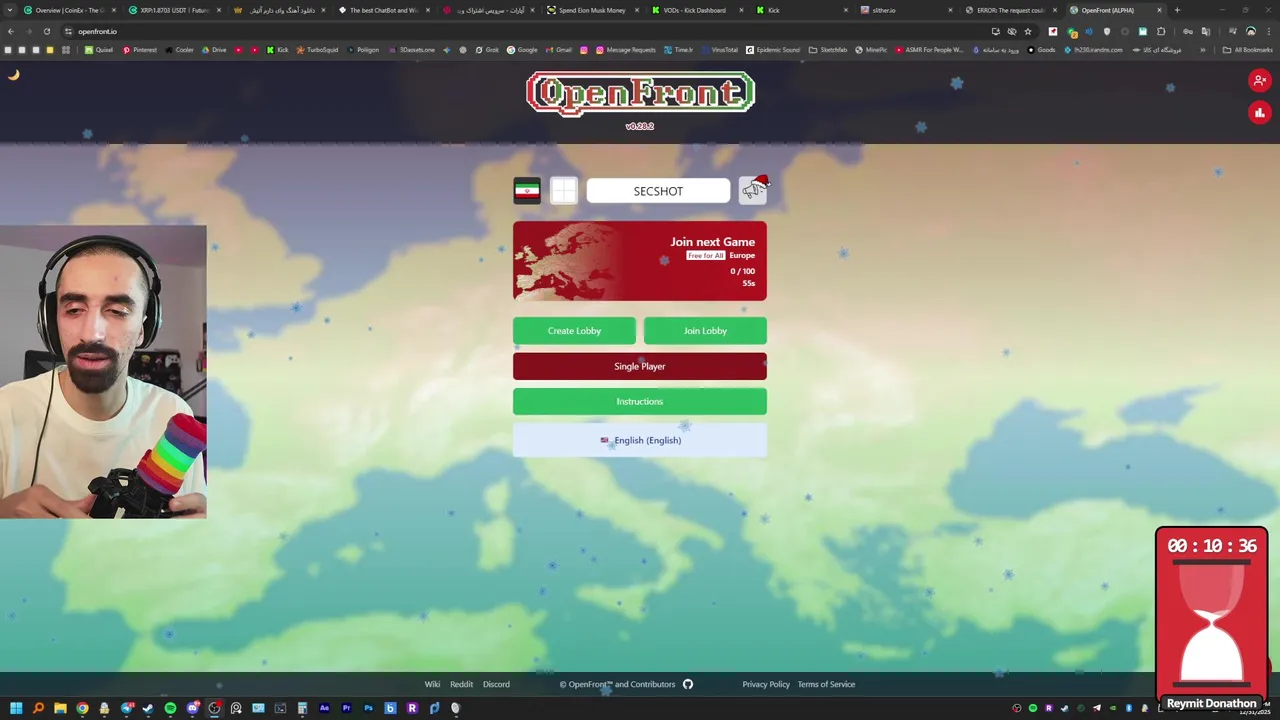1280x720 pixels.
Task: Open the TurboSquid bookmark
Action: [317, 49]
